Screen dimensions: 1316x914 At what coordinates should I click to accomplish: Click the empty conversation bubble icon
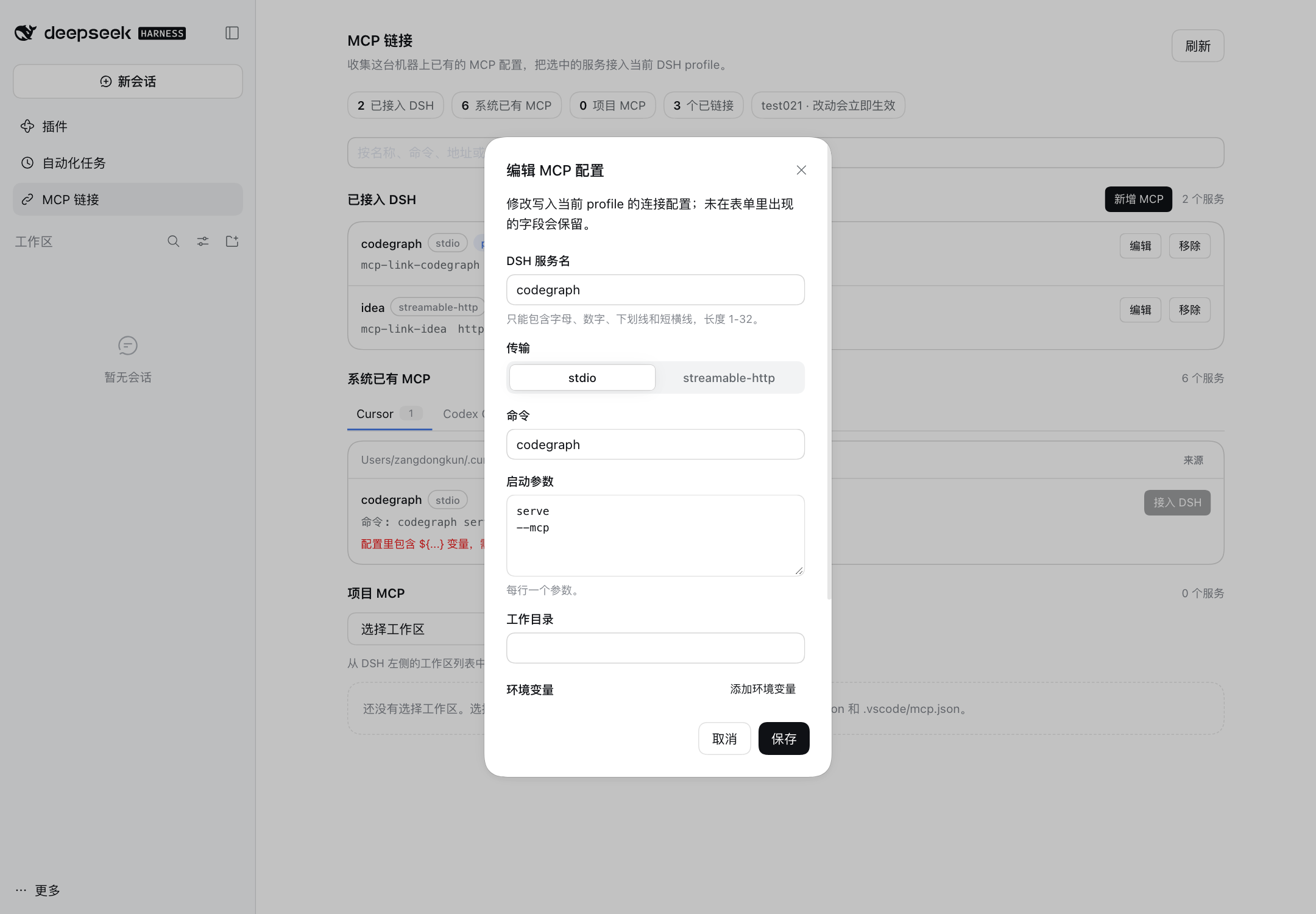tap(128, 345)
